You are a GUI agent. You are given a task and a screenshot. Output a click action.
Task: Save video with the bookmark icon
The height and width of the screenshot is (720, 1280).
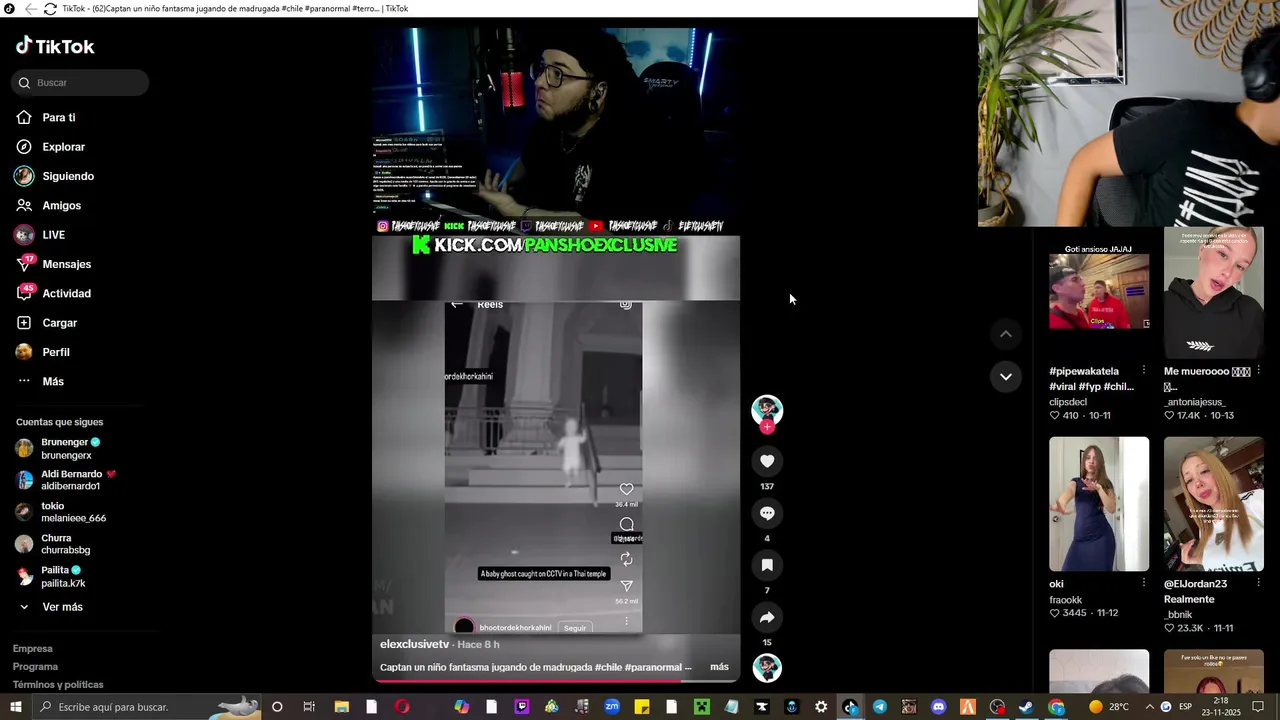[767, 565]
